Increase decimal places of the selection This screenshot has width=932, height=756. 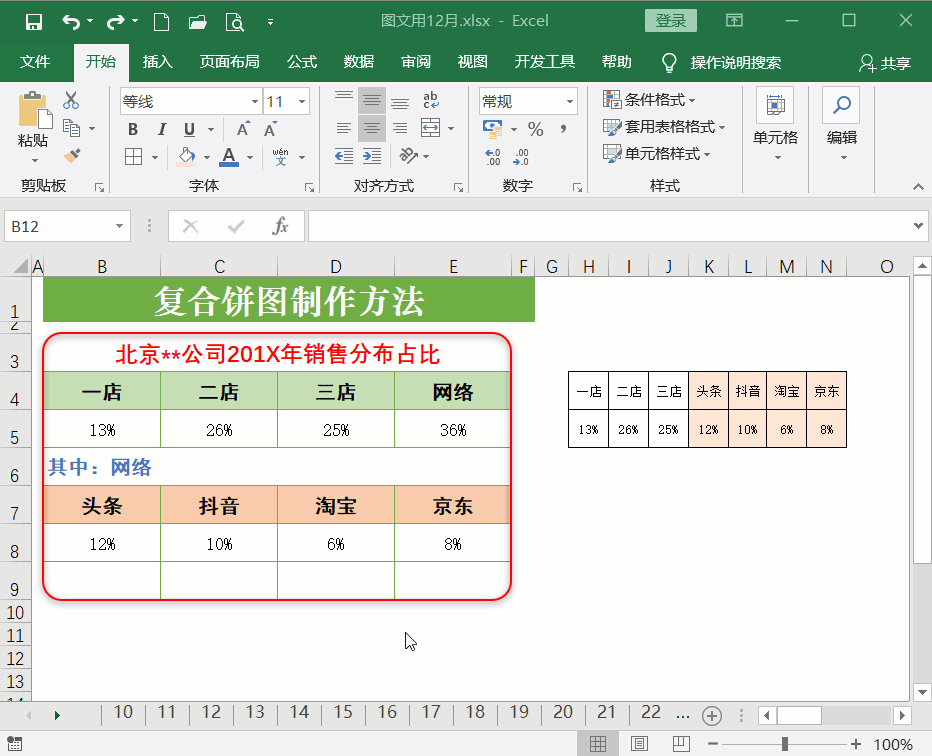click(493, 158)
